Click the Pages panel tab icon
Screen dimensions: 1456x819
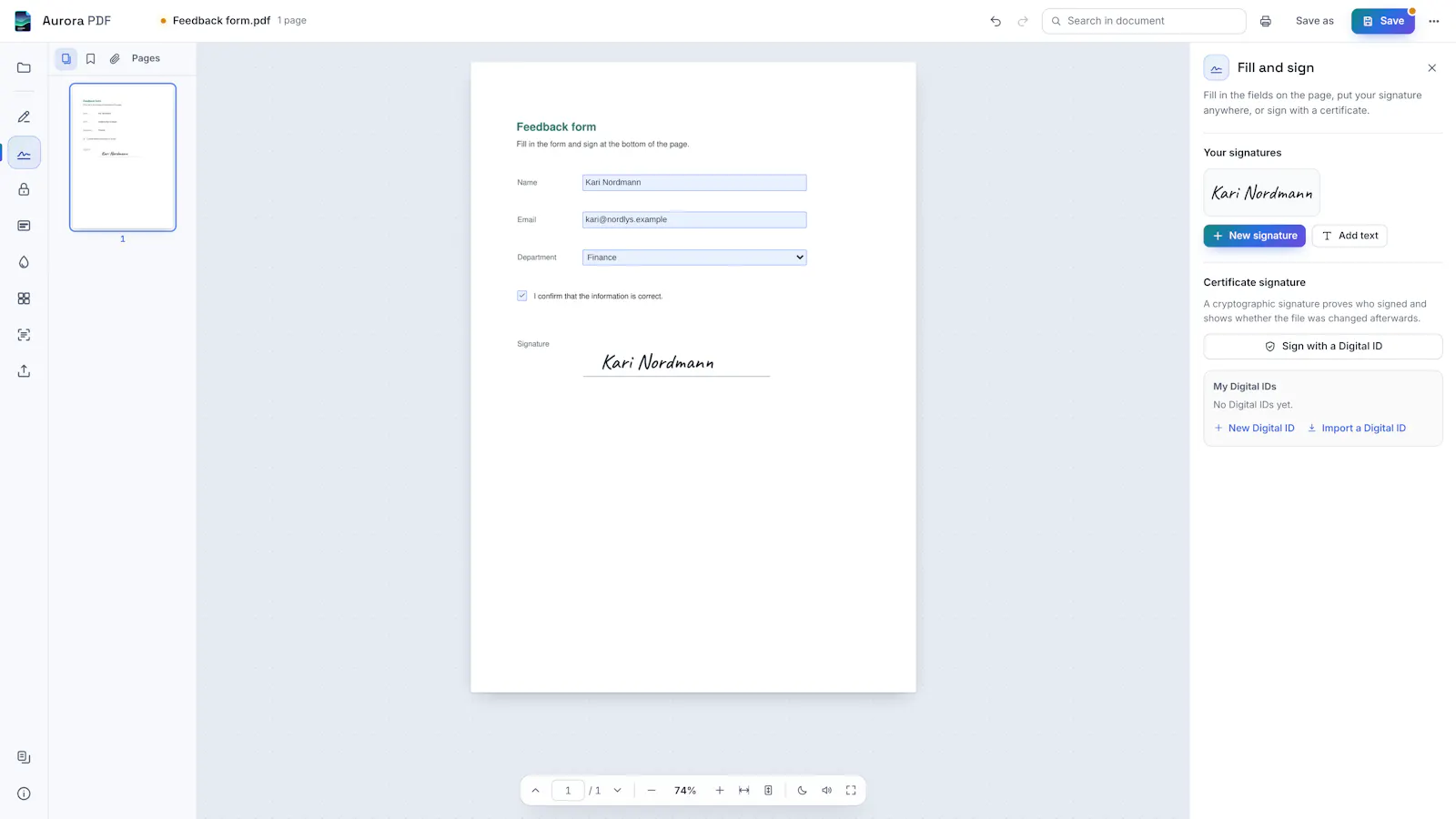66,58
